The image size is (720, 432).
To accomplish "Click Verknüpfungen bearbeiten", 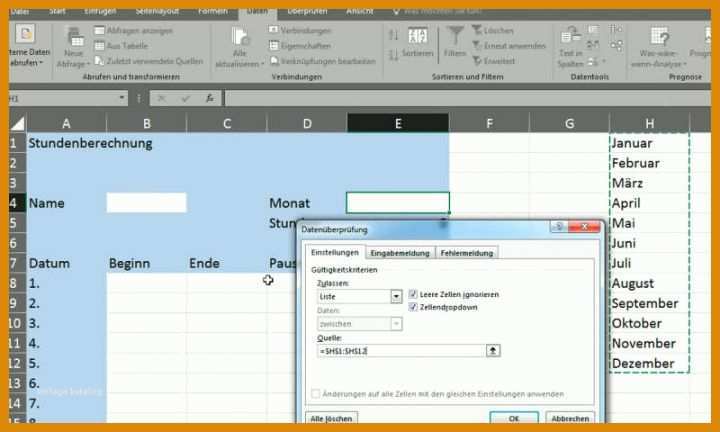I will tap(322, 61).
